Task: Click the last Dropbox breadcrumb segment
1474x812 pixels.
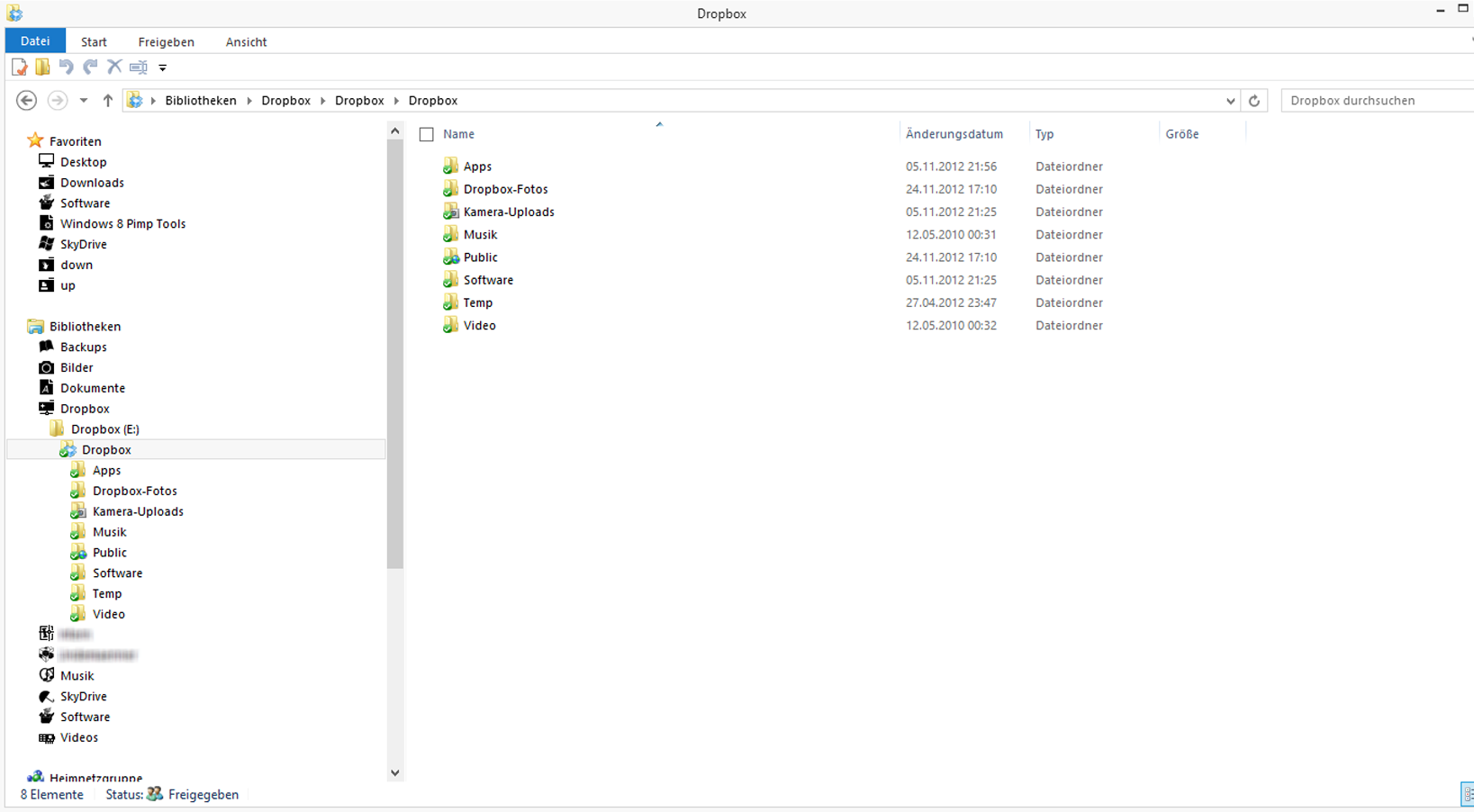Action: [433, 101]
